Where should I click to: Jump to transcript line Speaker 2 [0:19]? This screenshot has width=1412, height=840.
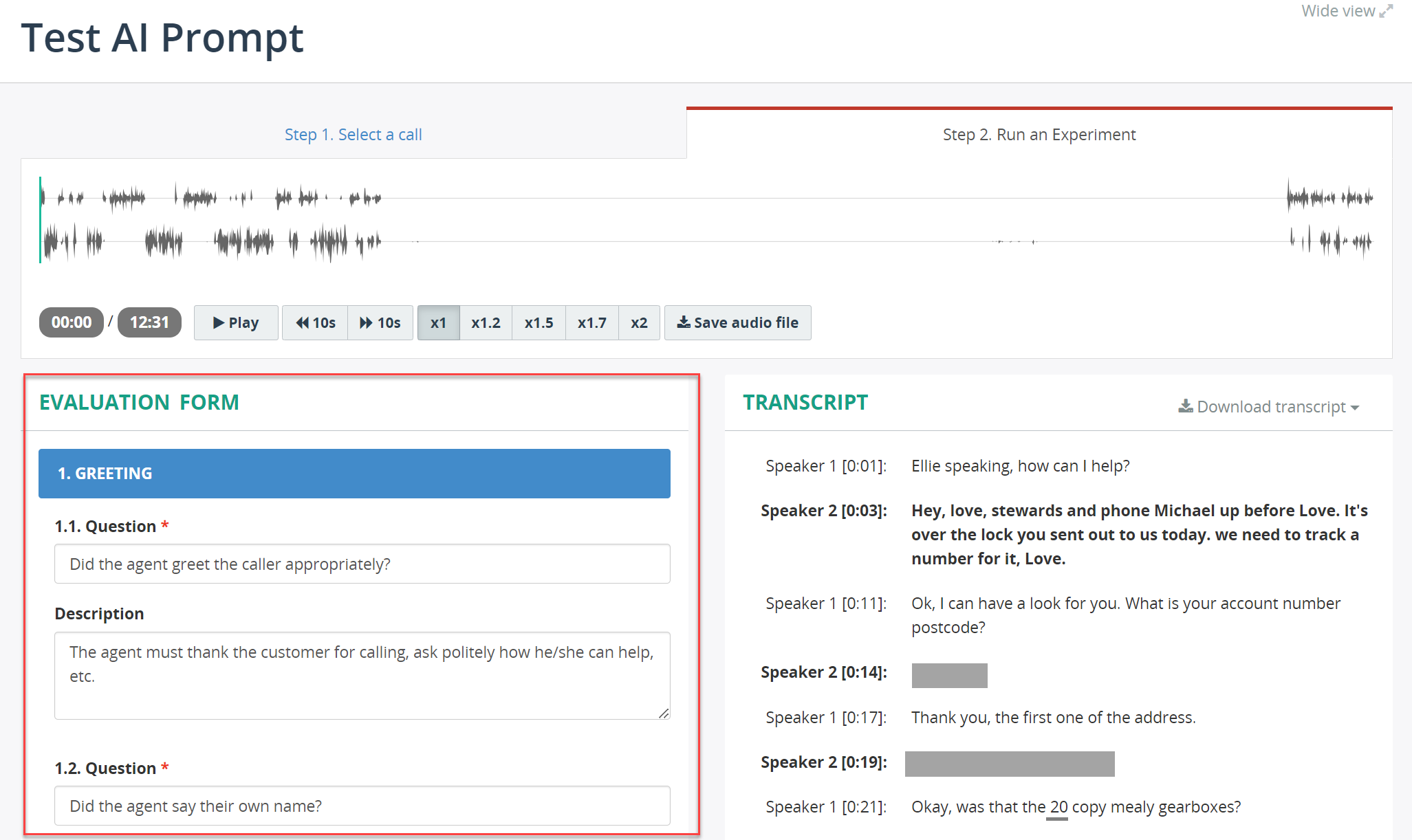(x=824, y=762)
